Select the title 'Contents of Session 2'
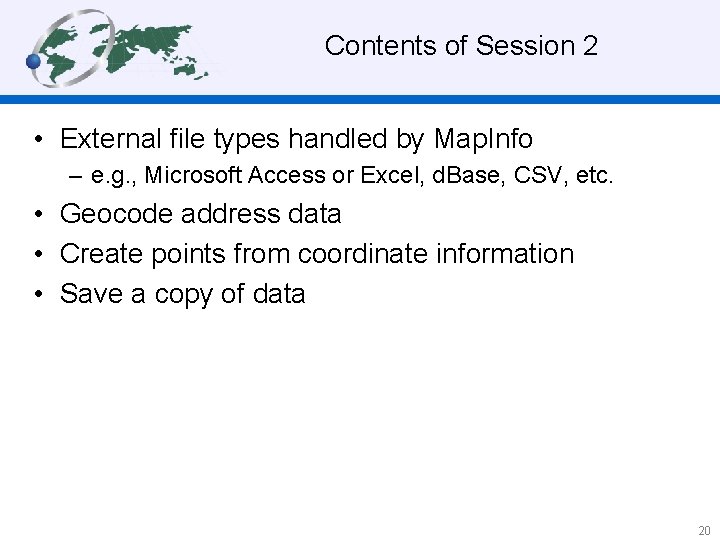Image resolution: width=720 pixels, height=540 pixels. (461, 46)
